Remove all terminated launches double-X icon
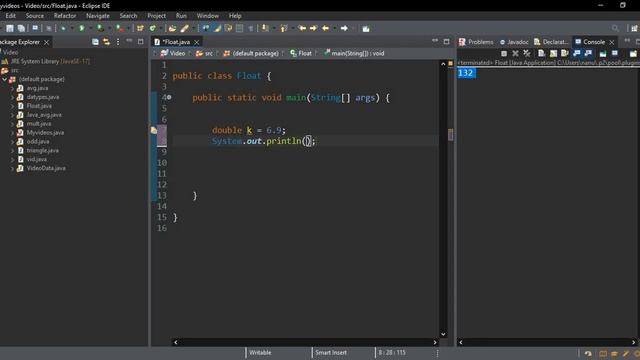Viewport: 640px width, 360px height. coord(527,53)
